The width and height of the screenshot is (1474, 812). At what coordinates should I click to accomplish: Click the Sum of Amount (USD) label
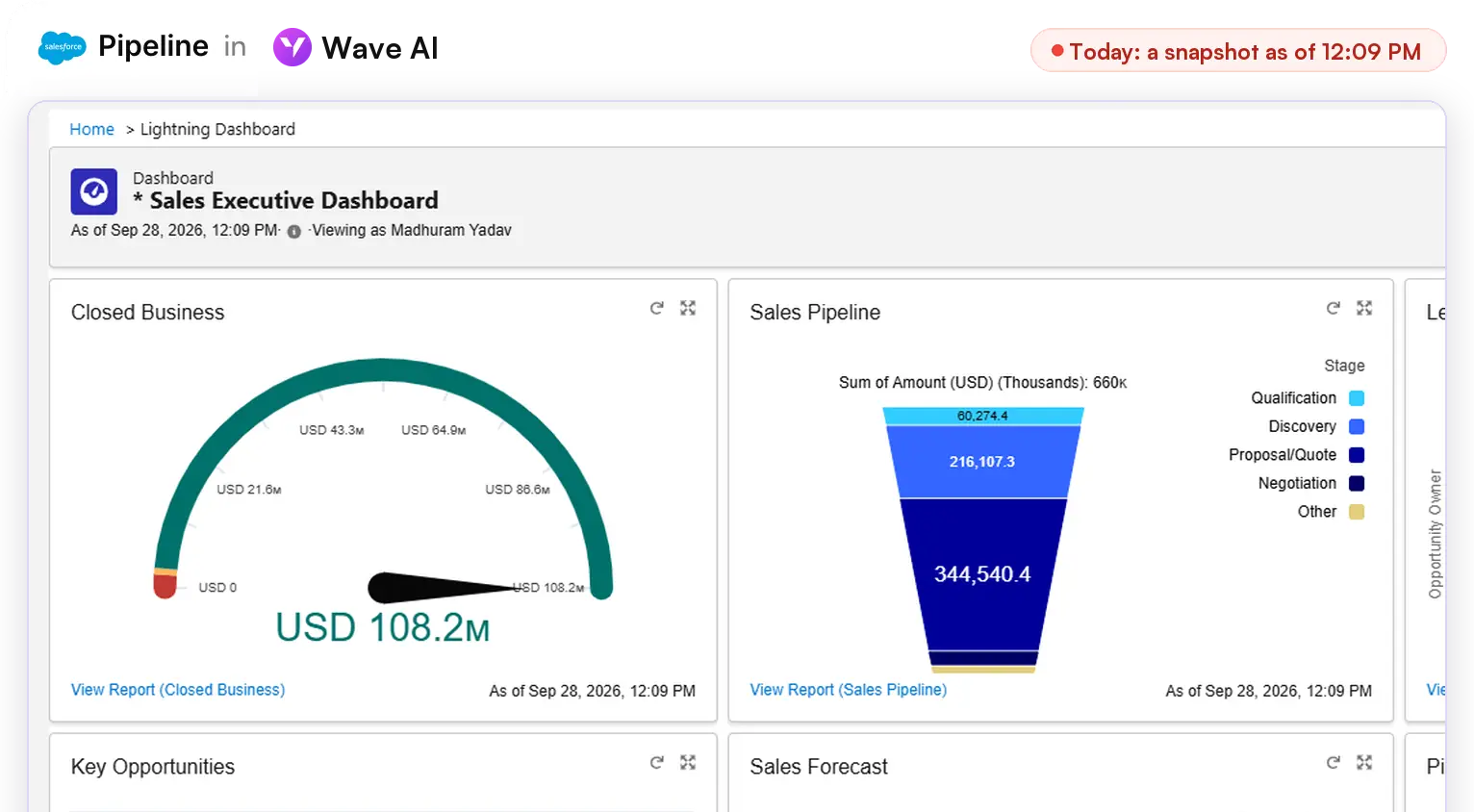pos(982,383)
